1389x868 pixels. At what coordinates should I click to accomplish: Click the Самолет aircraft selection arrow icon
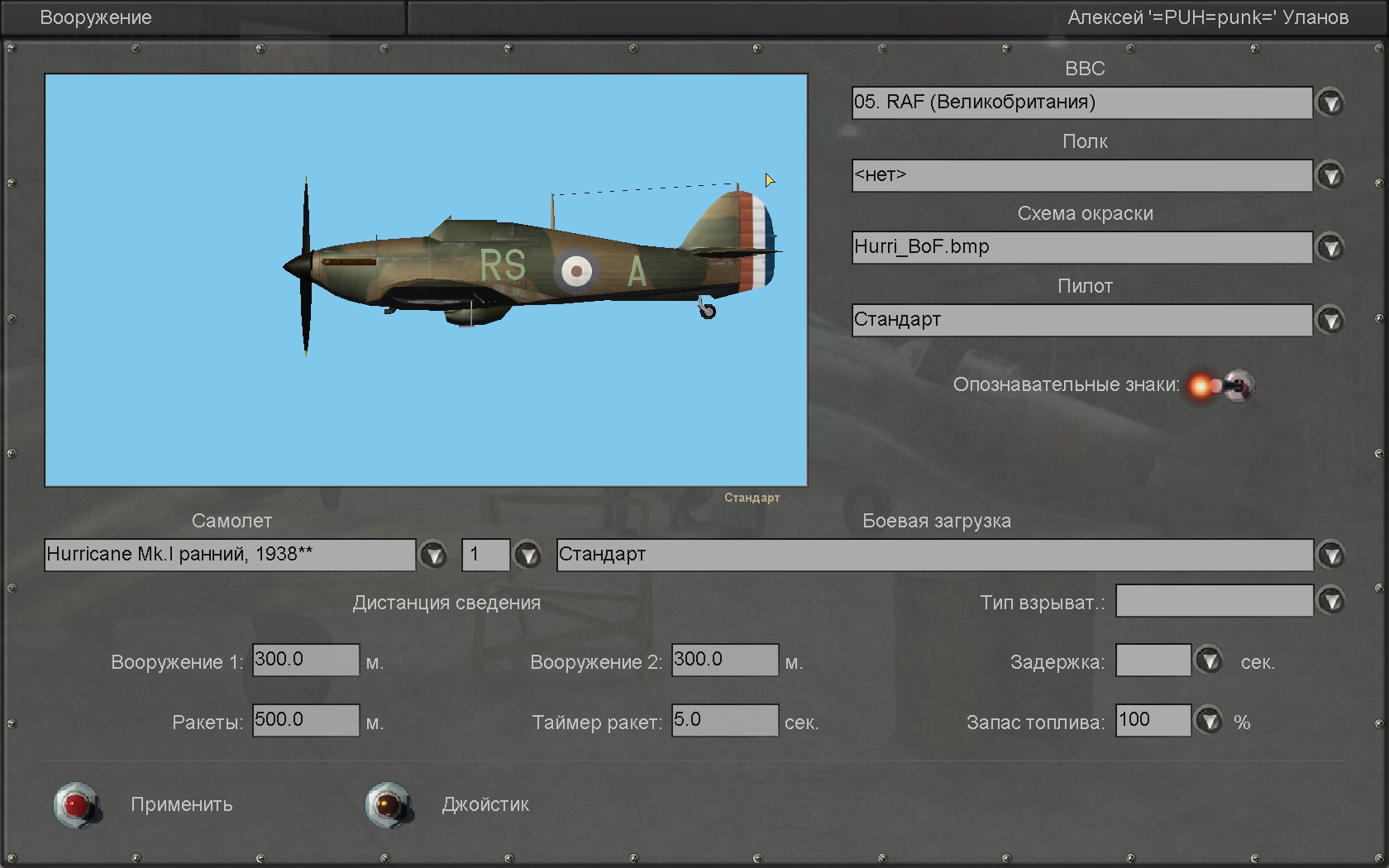click(x=433, y=555)
